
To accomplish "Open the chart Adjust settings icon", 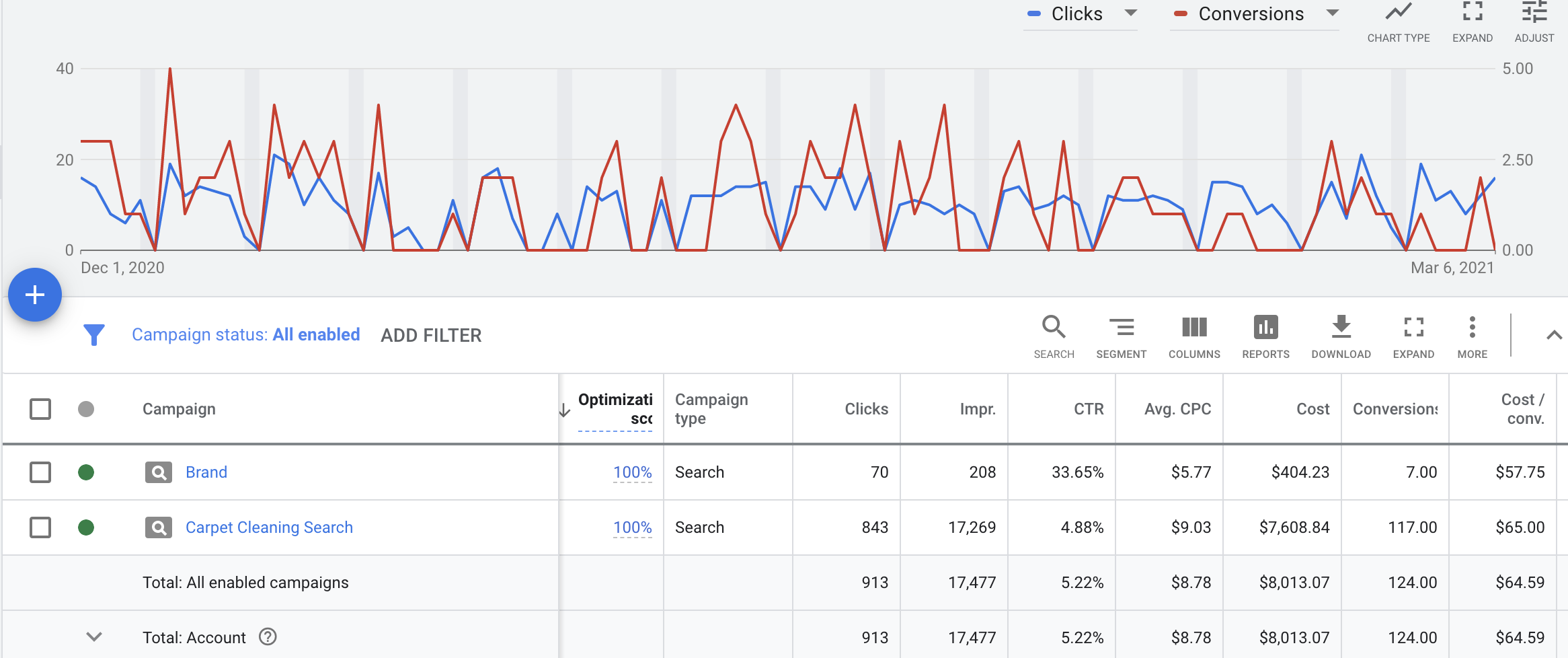I will 1534,13.
